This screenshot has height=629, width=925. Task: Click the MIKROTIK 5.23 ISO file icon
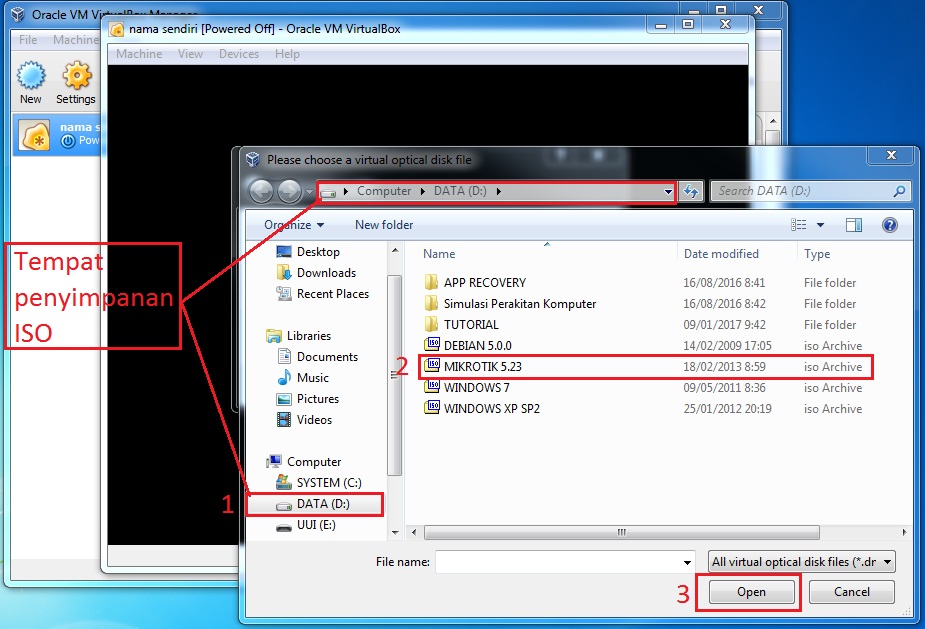coord(432,366)
